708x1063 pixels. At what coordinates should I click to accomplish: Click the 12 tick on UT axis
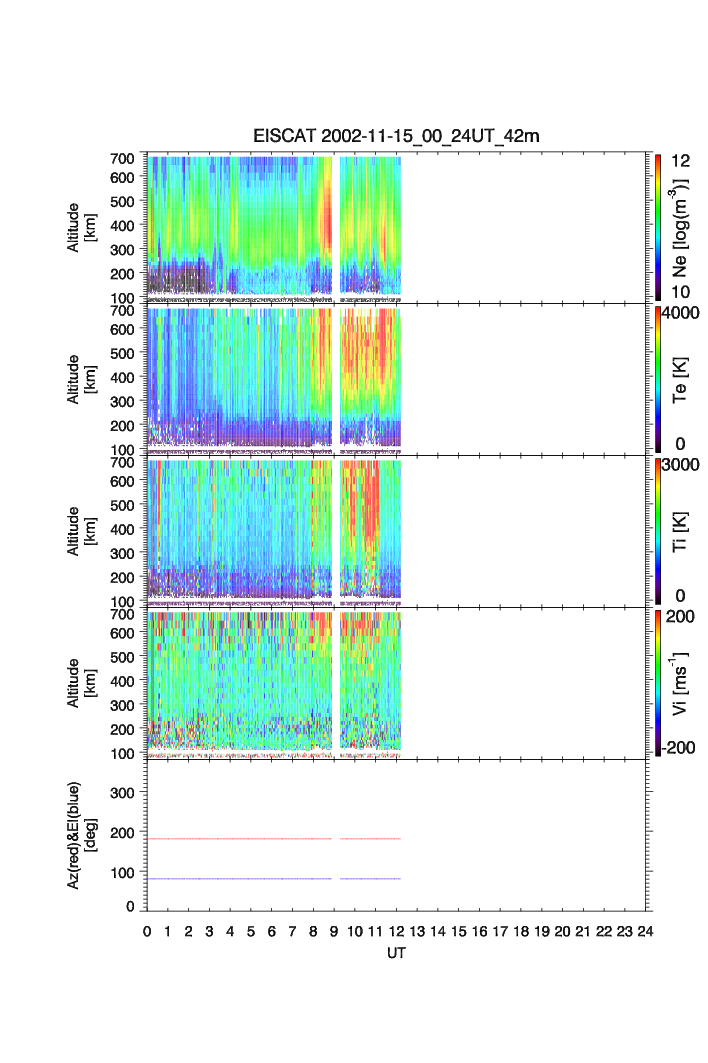(396, 931)
